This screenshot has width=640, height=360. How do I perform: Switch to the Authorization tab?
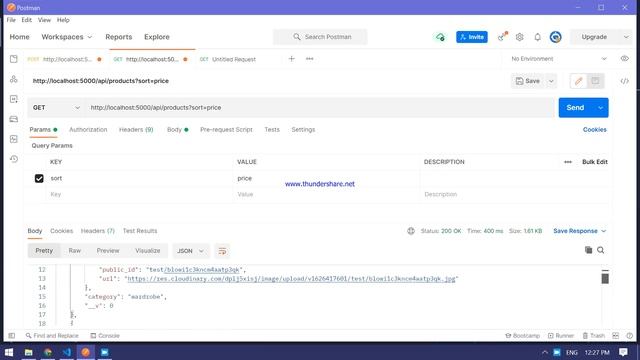pyautogui.click(x=88, y=130)
